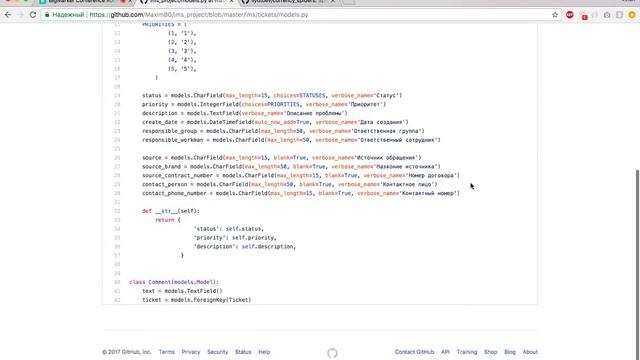Click the 'def __str__(self):' line
This screenshot has width=640, height=360.
tap(171, 211)
